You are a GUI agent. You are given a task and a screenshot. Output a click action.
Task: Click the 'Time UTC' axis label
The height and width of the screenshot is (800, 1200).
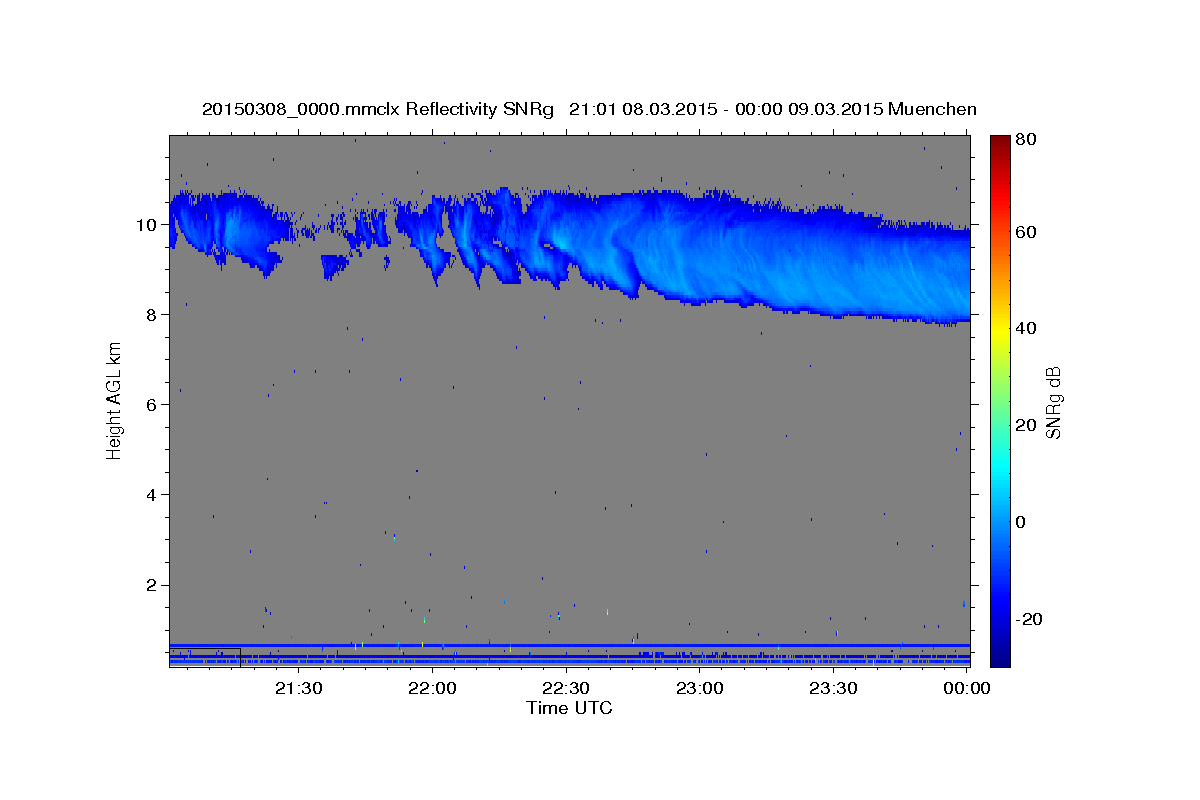569,708
